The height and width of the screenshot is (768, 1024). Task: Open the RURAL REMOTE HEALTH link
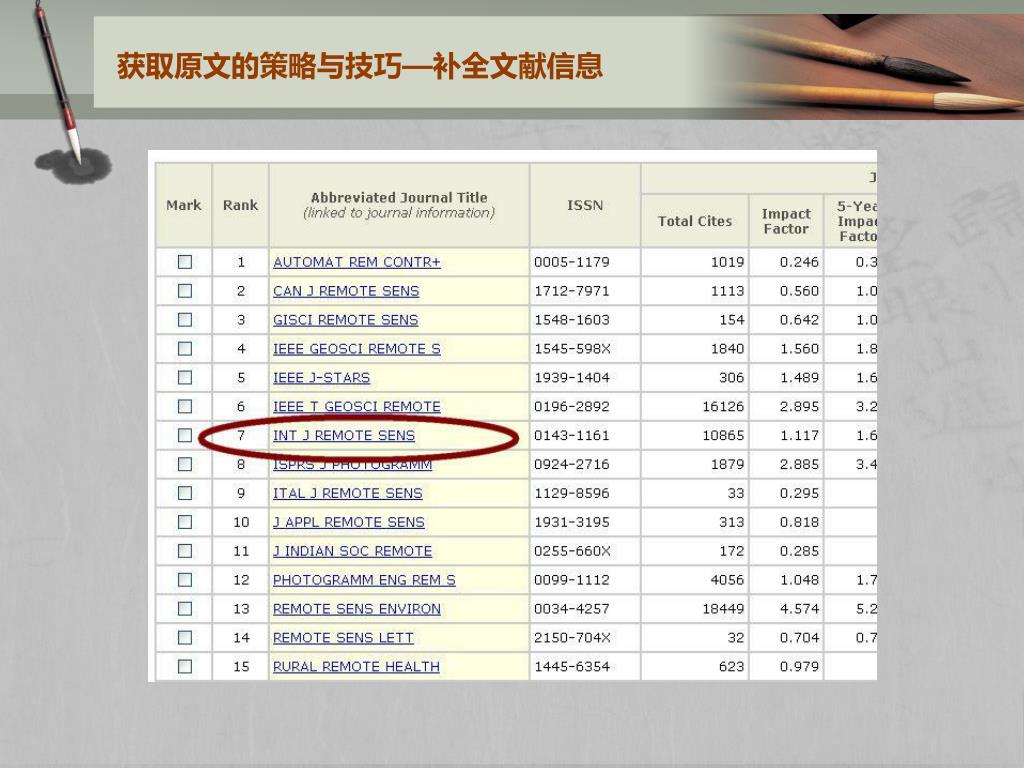coord(356,666)
